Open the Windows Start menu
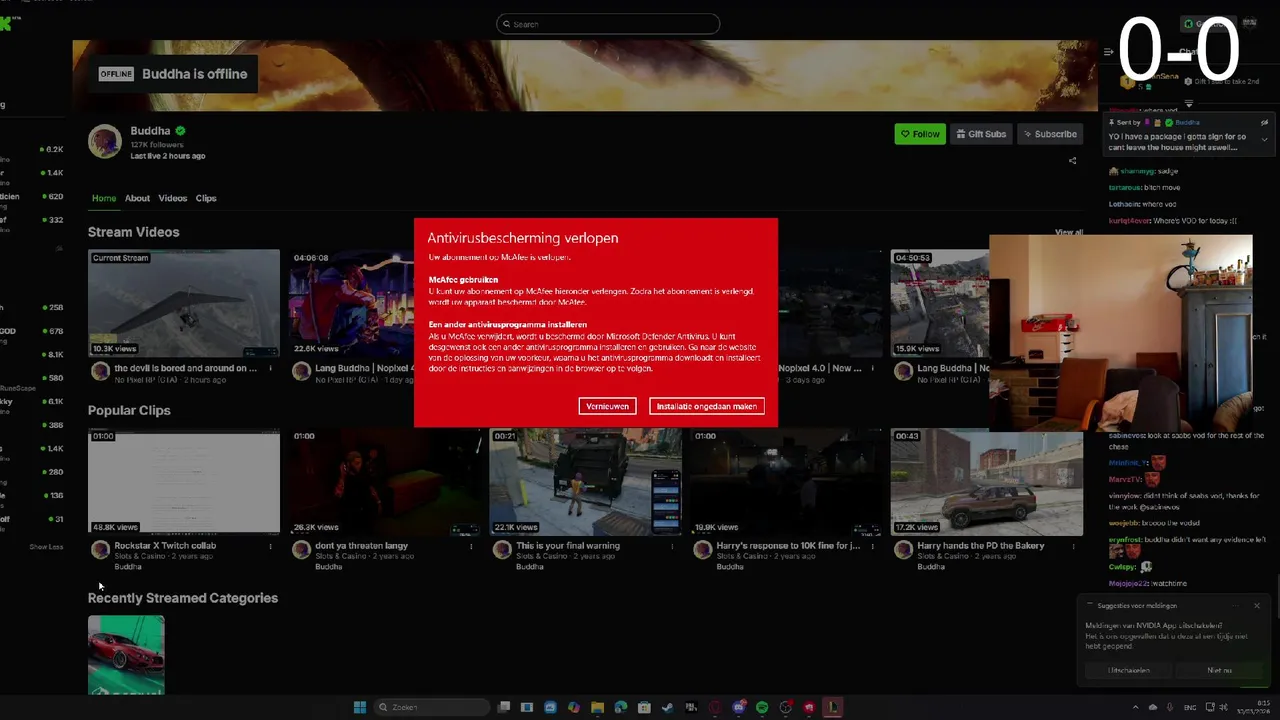The width and height of the screenshot is (1280, 720). (x=360, y=707)
